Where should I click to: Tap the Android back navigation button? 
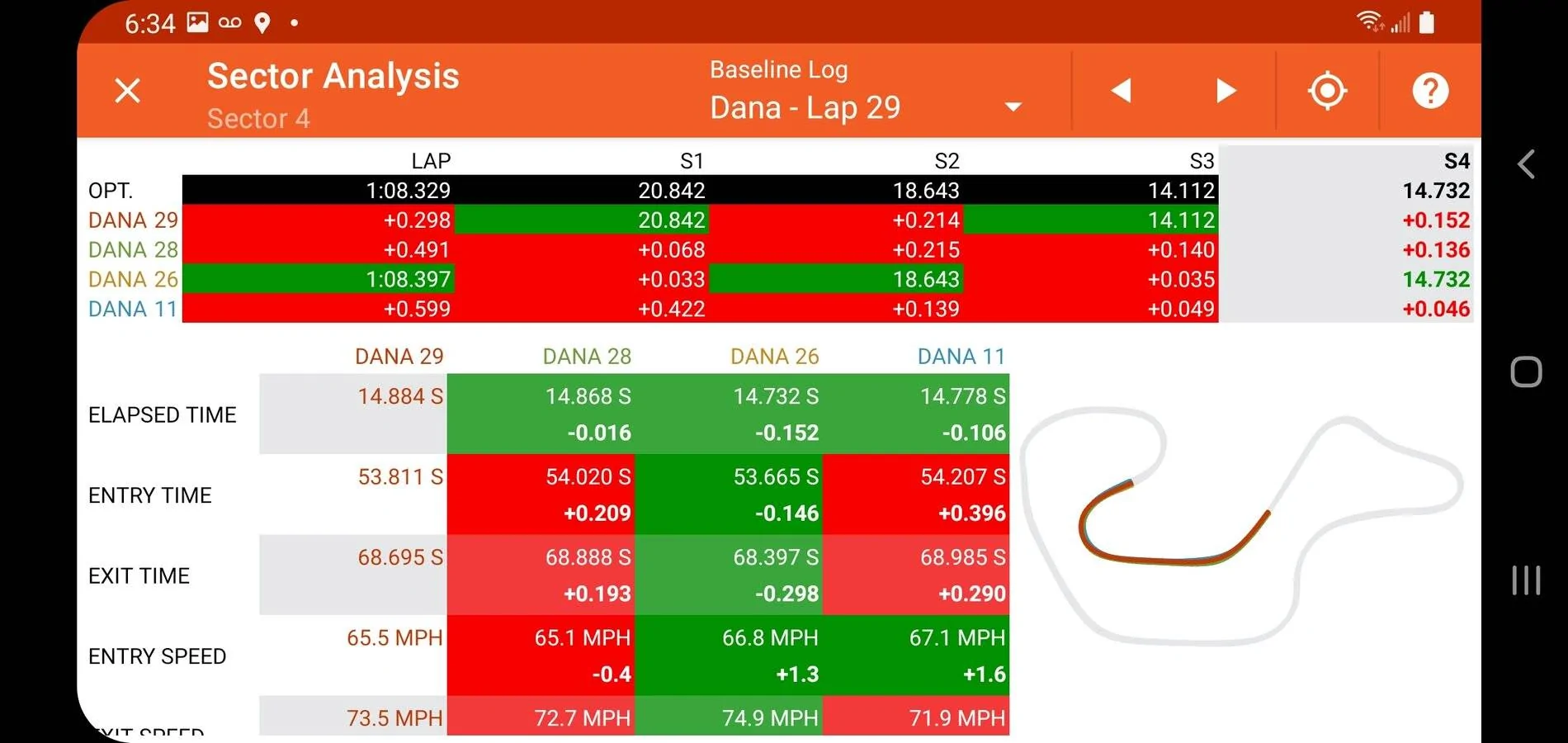point(1526,164)
